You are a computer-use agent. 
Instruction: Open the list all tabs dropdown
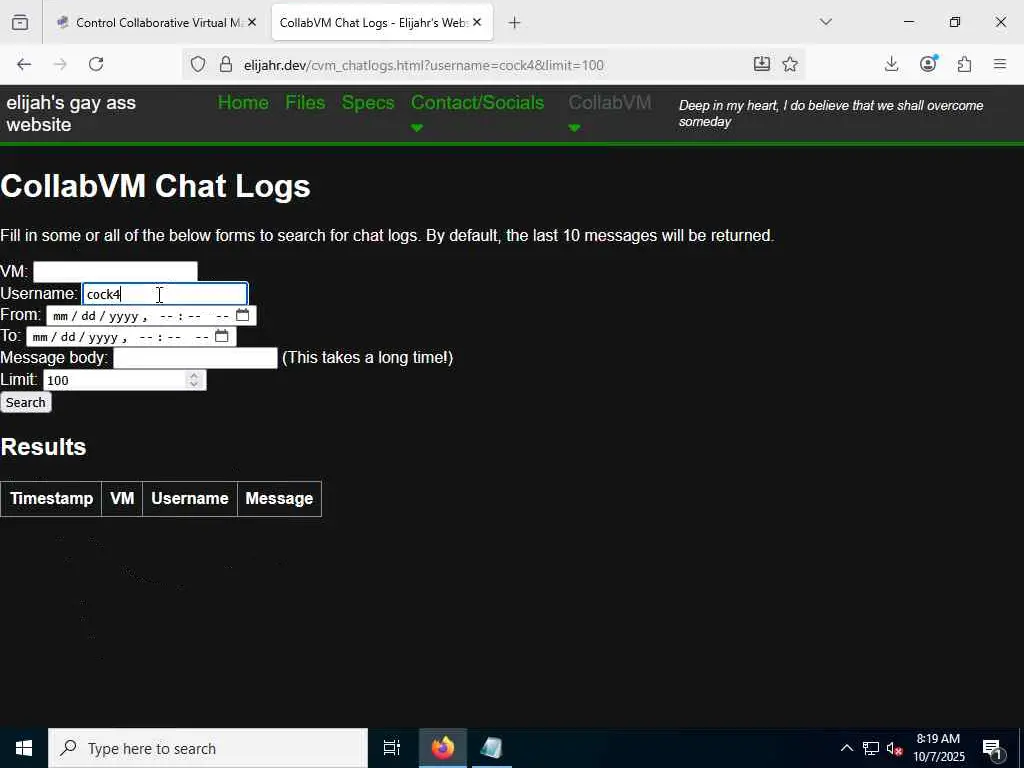coord(825,22)
